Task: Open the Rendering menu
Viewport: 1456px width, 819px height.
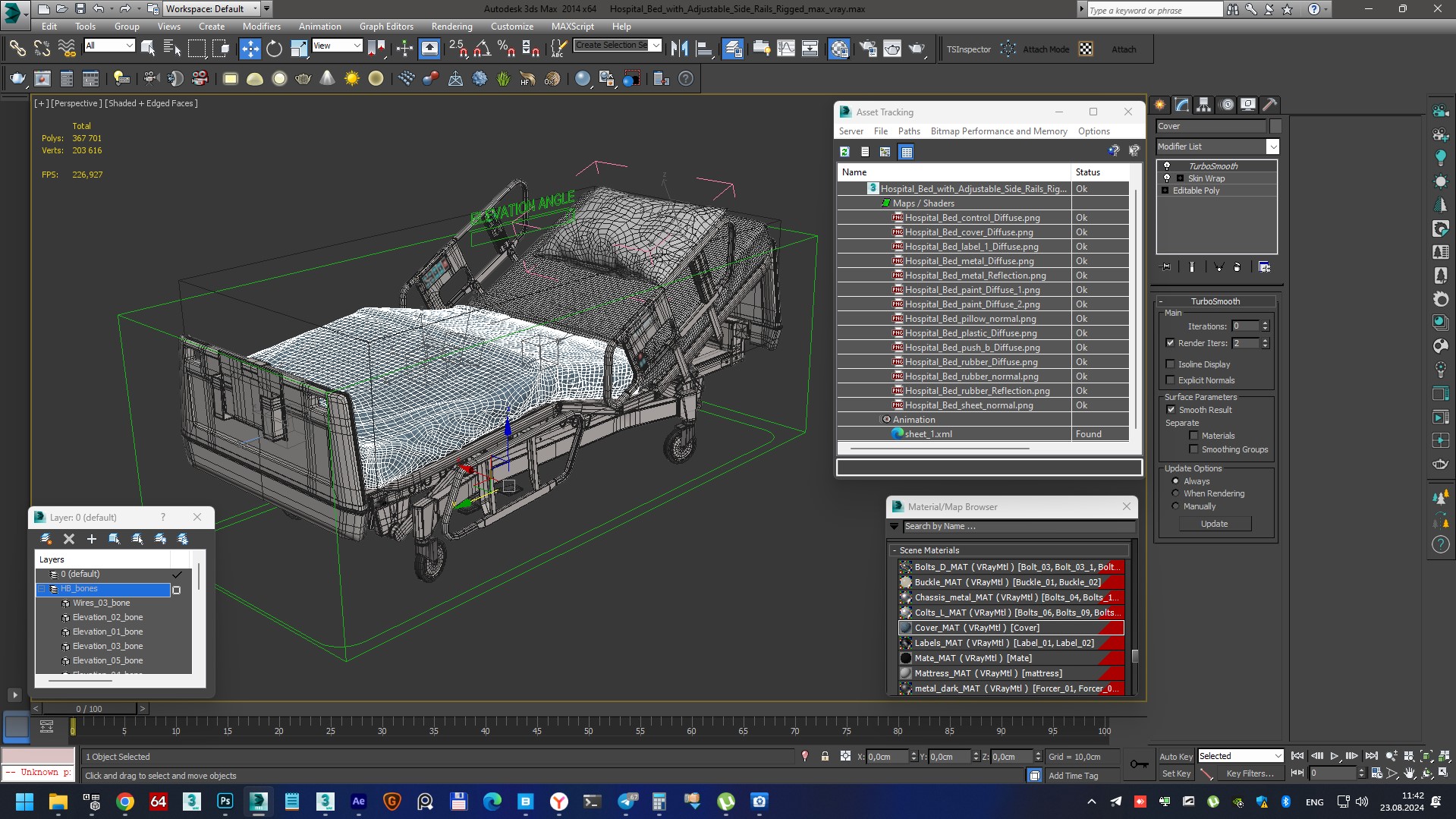Action: pos(451,26)
